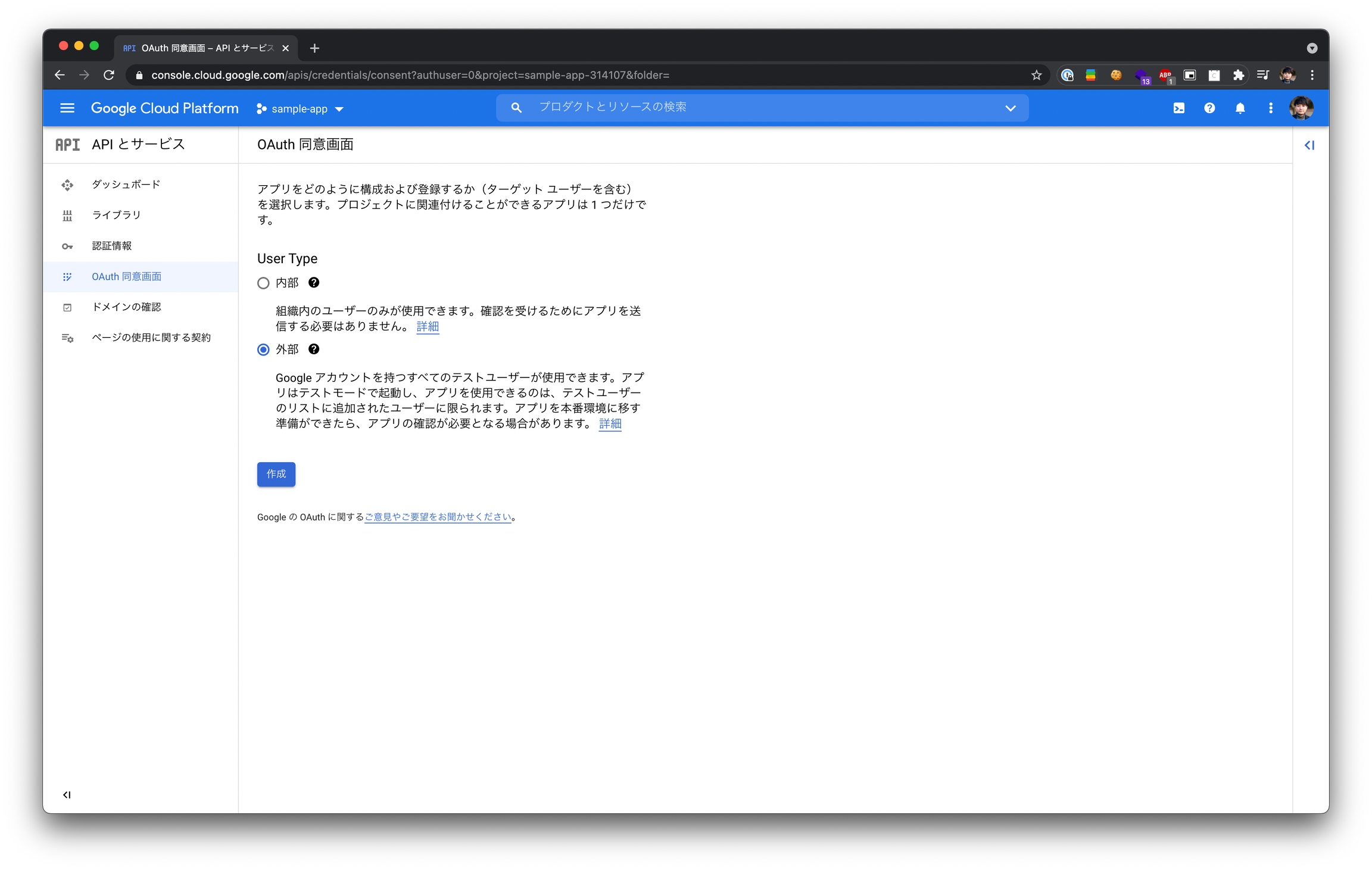Toggle the right info panel

[1309, 145]
